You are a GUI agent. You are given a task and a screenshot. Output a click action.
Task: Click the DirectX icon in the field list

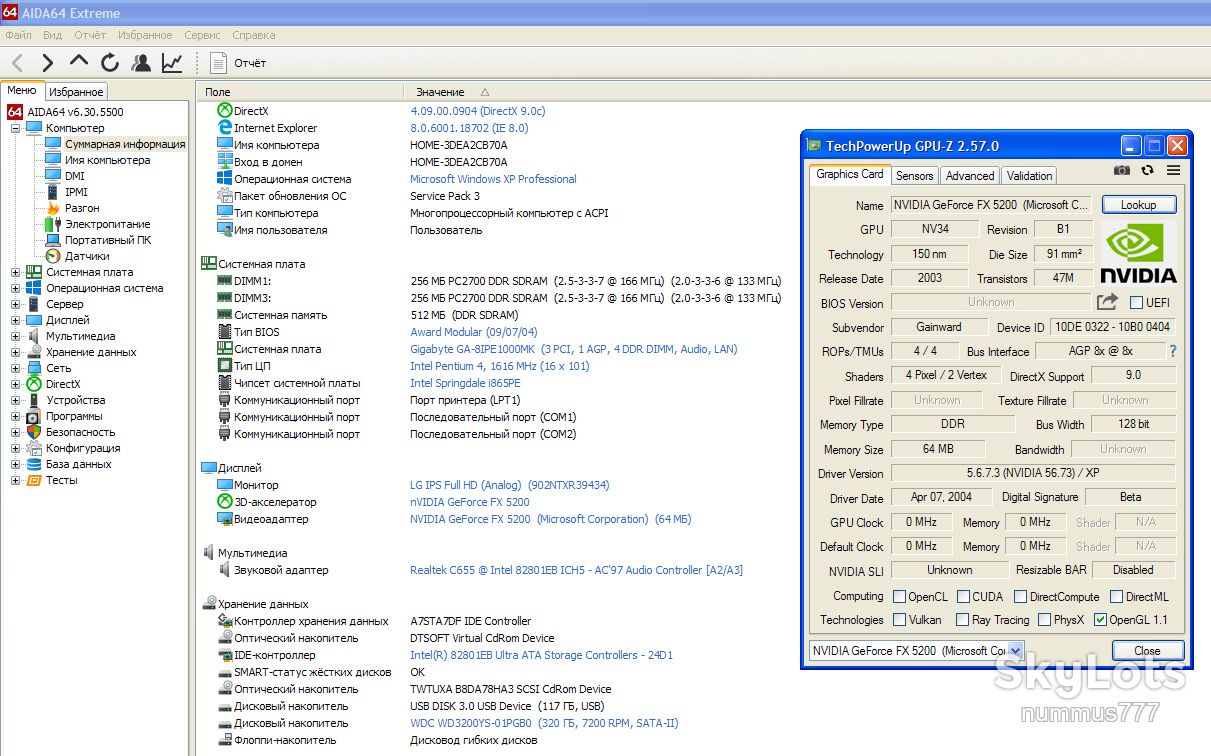[225, 111]
